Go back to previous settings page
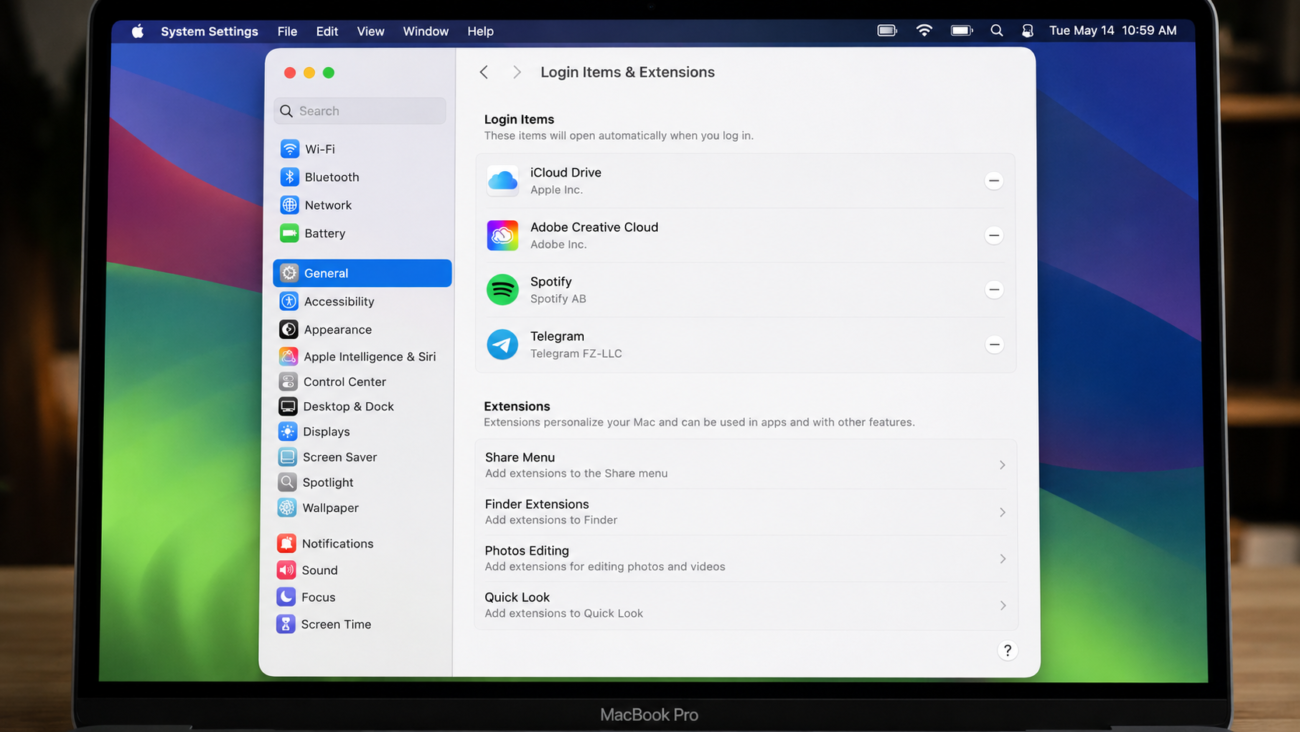1300x732 pixels. [x=484, y=72]
